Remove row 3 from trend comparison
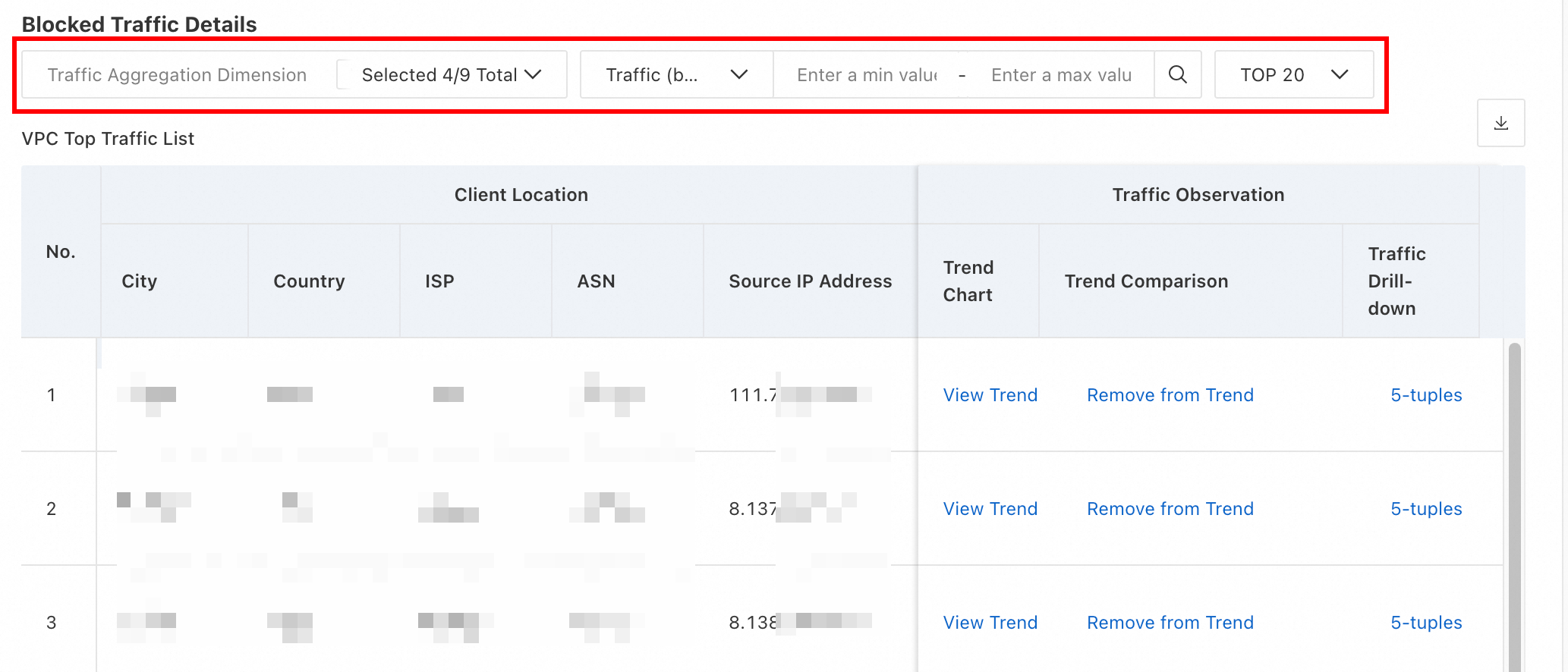The height and width of the screenshot is (672, 1568). click(1170, 623)
